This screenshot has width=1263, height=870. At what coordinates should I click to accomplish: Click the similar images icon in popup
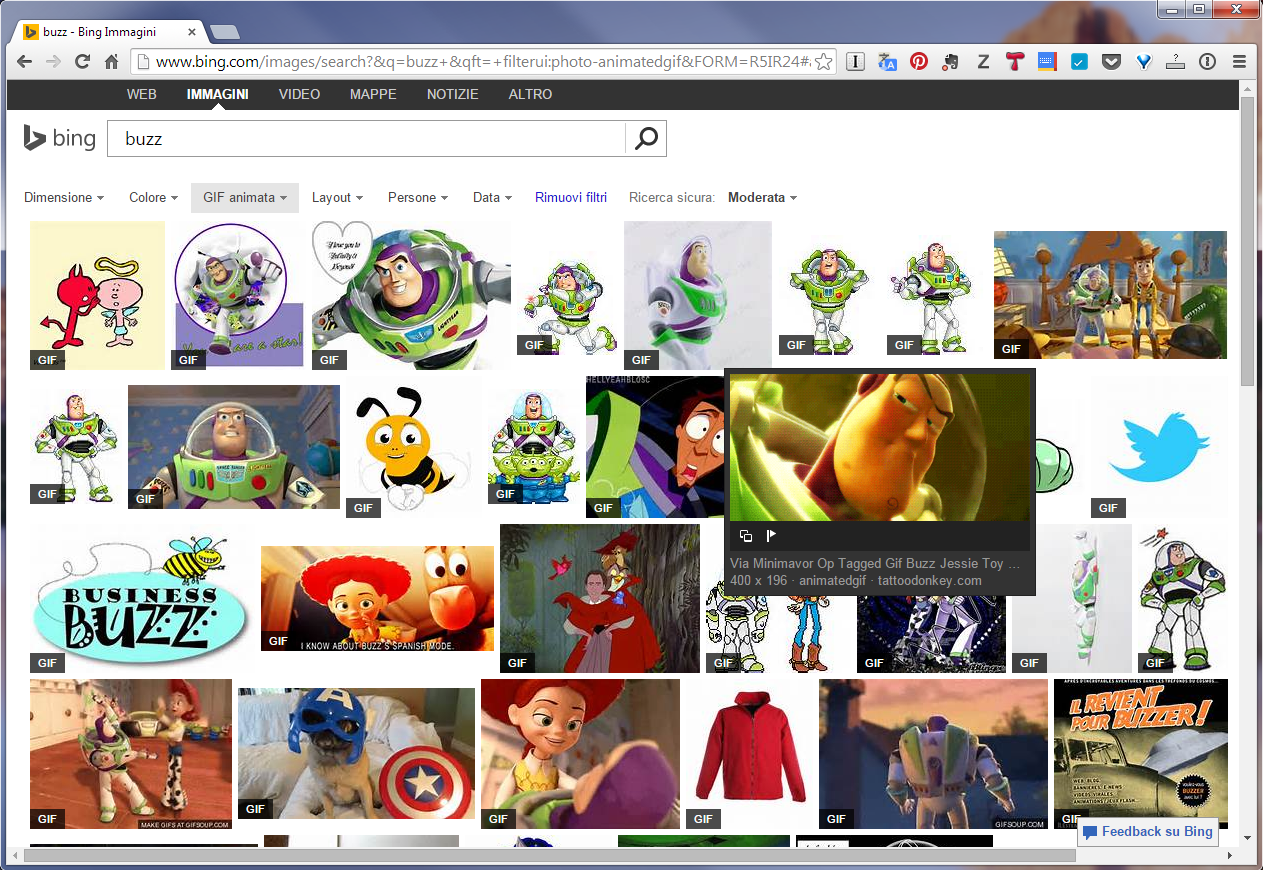745,536
